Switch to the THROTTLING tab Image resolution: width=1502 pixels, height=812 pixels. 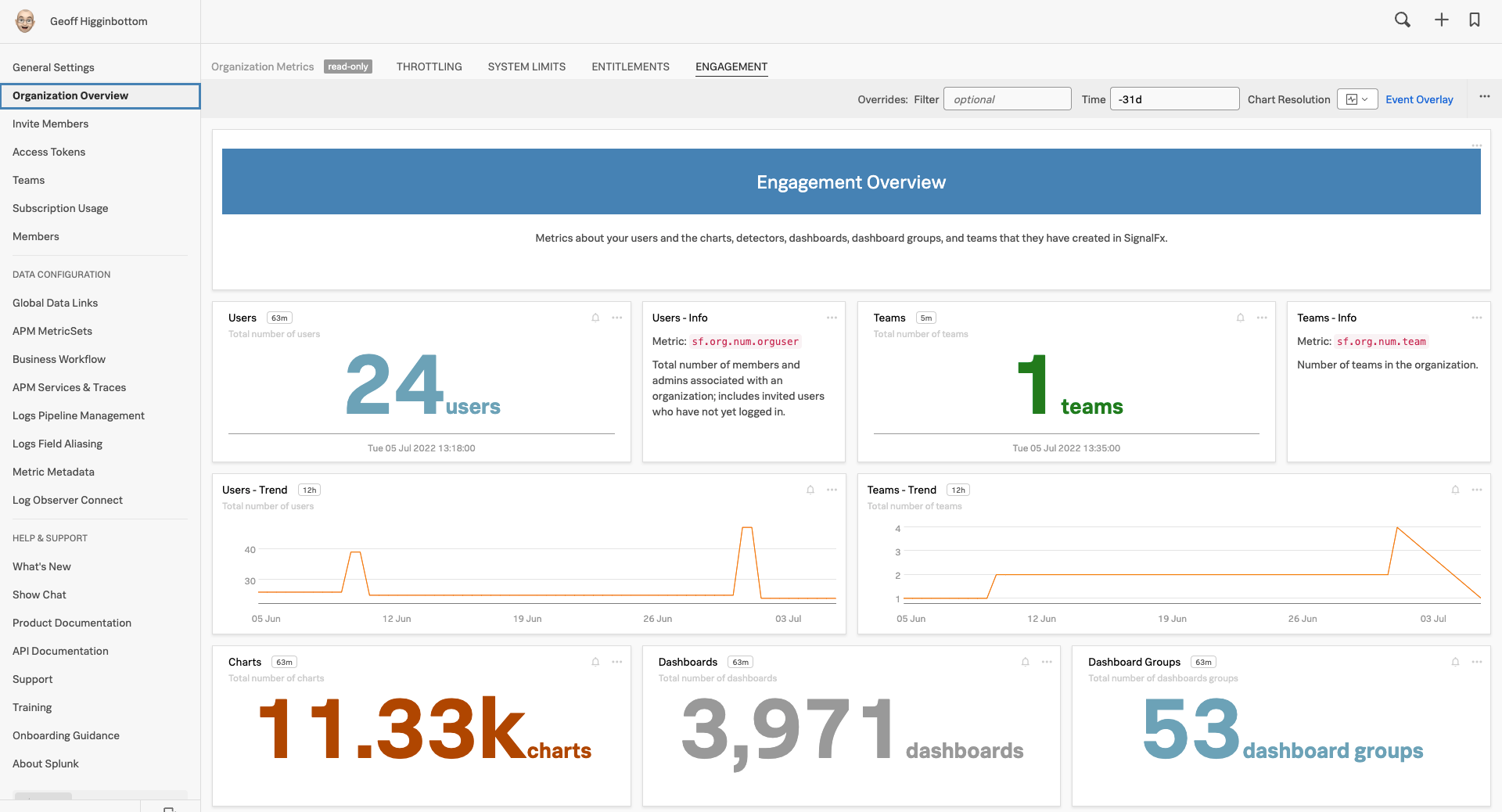(429, 66)
